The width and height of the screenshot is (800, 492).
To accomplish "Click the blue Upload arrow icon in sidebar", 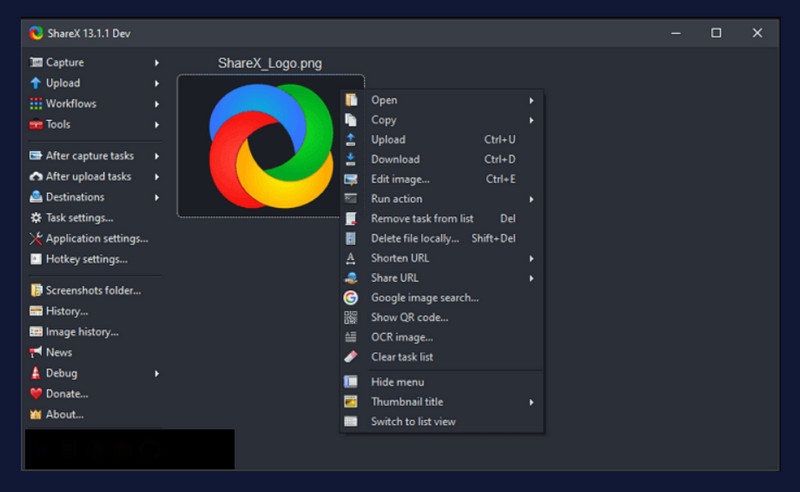I will coord(36,83).
